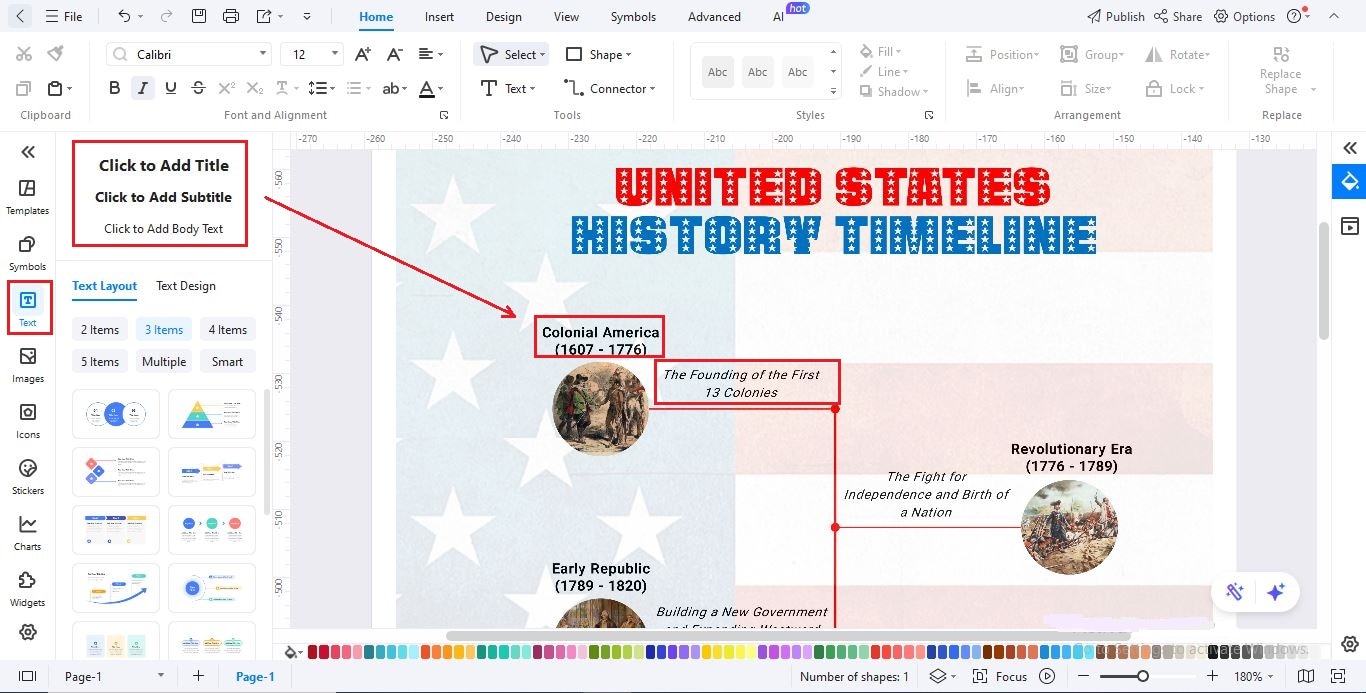Open the Widgets sidebar panel
The height and width of the screenshot is (693, 1366).
27,589
